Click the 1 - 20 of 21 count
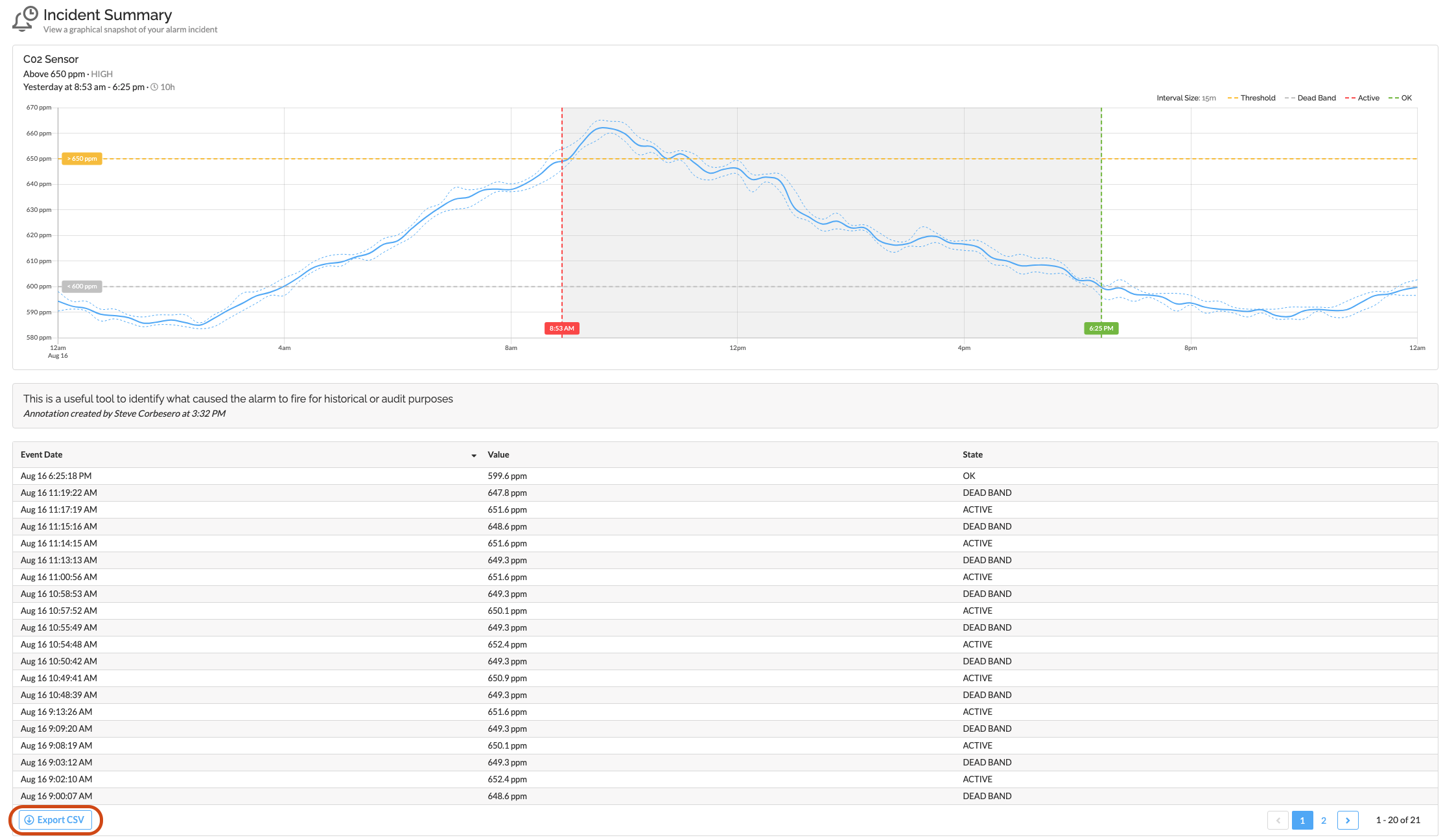 1398,820
